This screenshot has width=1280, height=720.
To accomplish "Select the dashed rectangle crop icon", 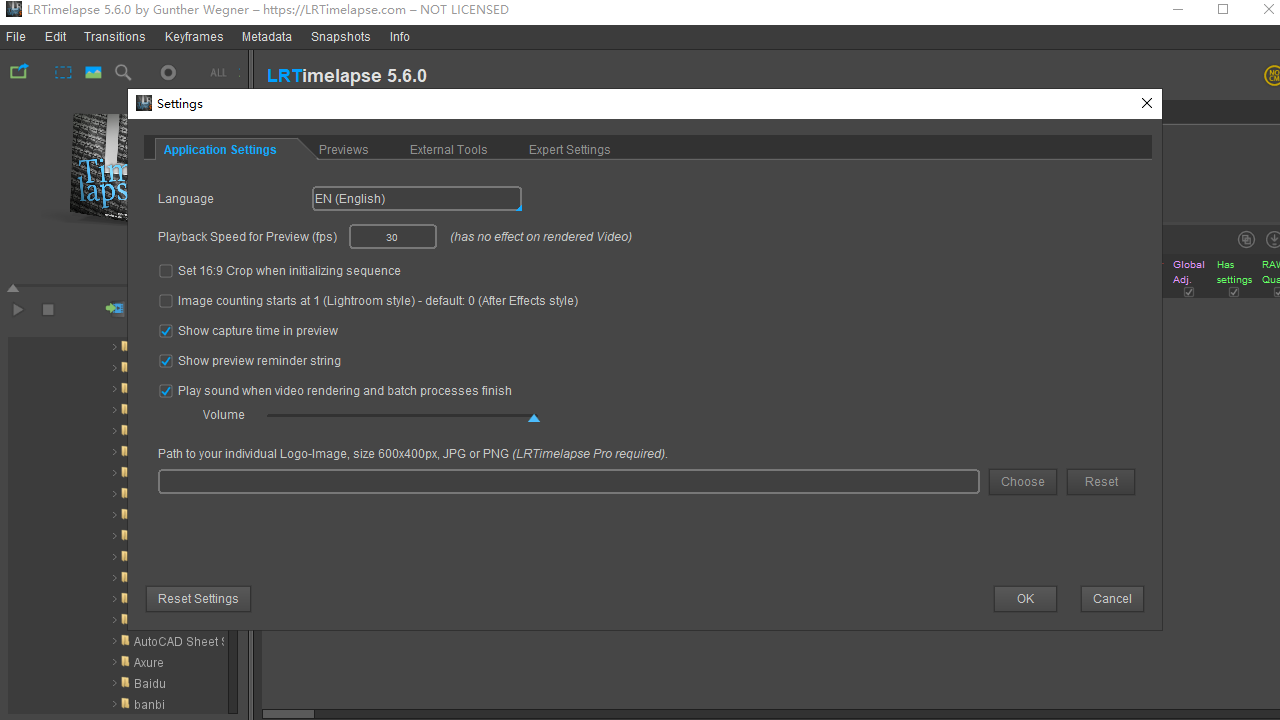I will click(63, 72).
